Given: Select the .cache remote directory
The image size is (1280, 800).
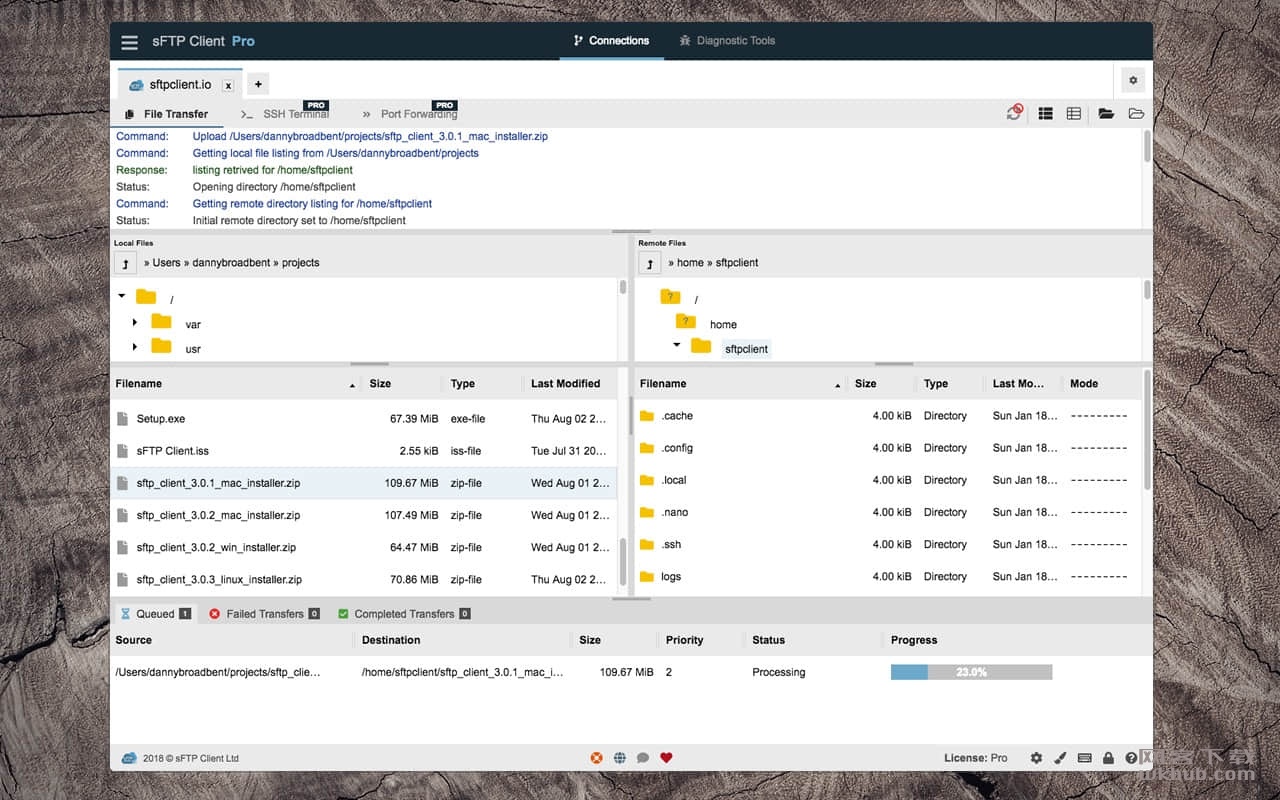Looking at the screenshot, I should (x=887, y=416).
